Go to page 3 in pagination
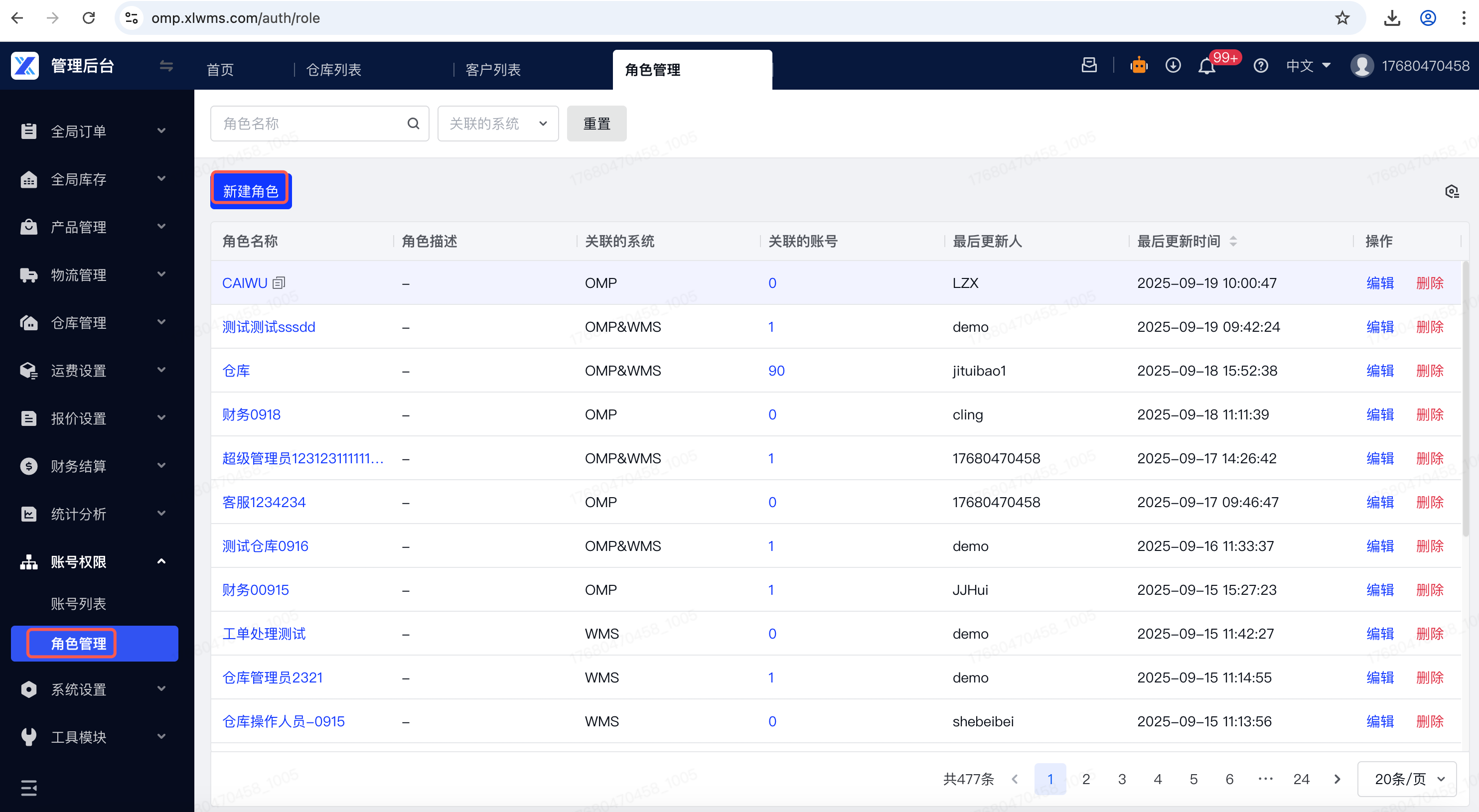The width and height of the screenshot is (1479, 812). point(1122,779)
